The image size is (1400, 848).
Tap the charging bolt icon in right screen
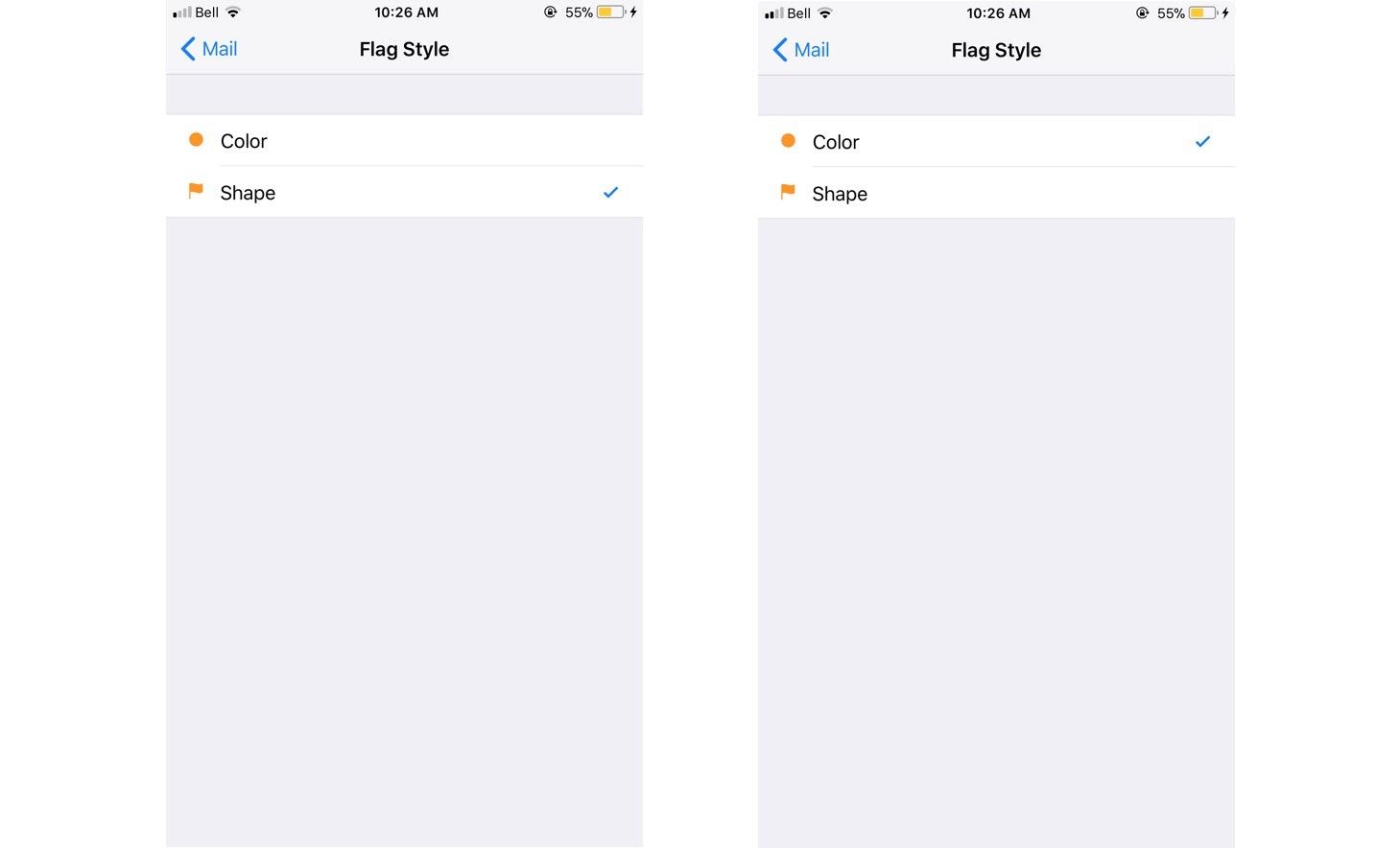pos(1225,13)
